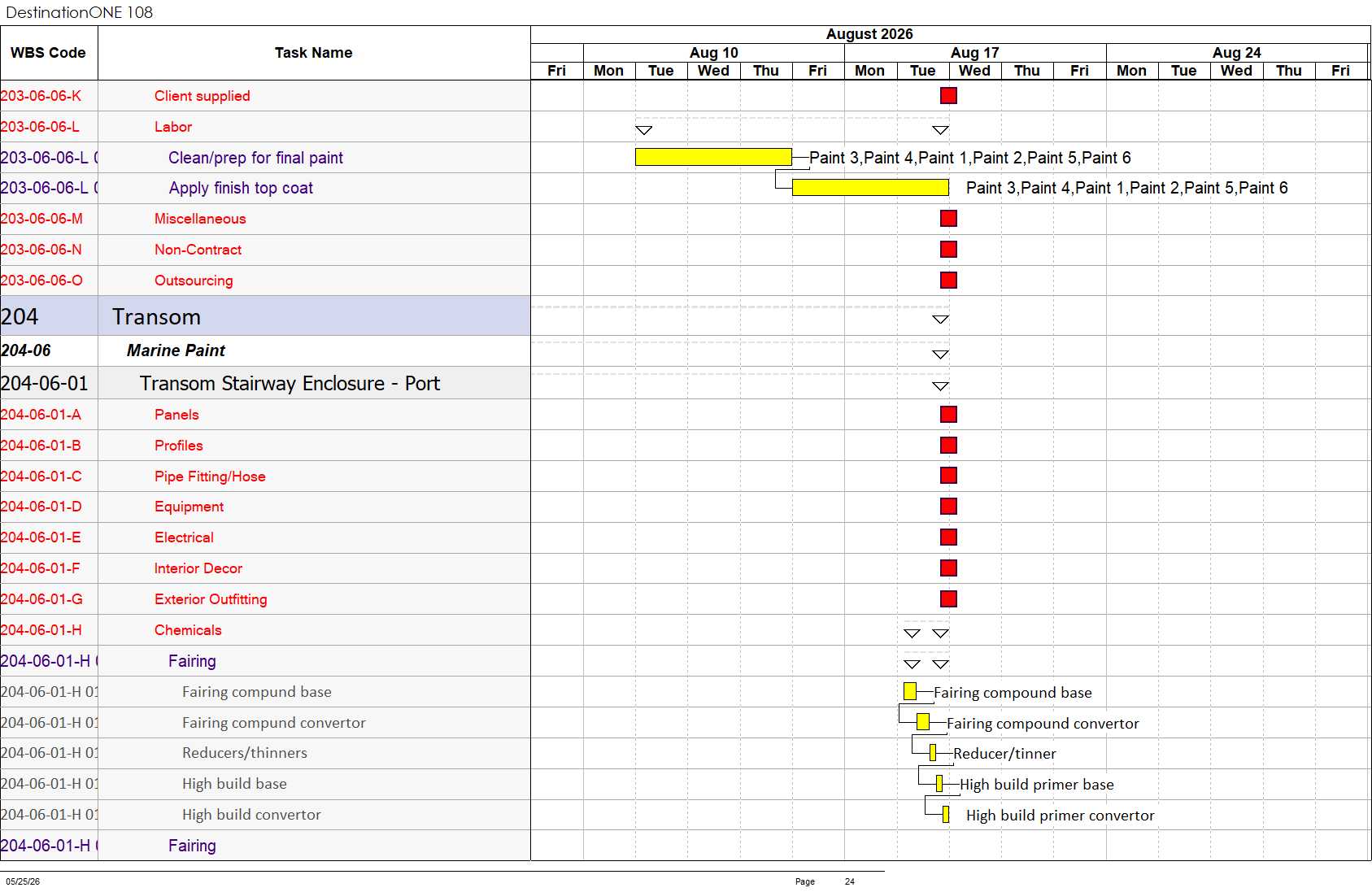Select the Outsourcing task row

(x=265, y=281)
